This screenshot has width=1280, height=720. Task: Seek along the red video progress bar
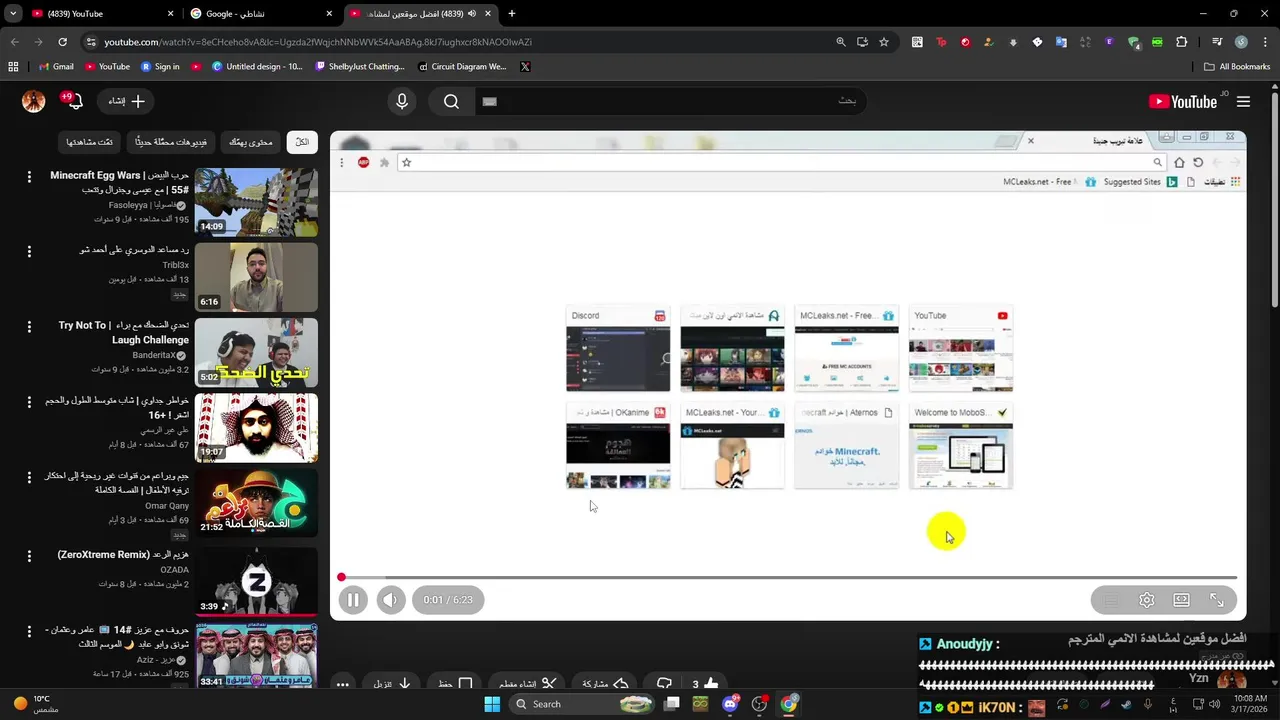(788, 577)
